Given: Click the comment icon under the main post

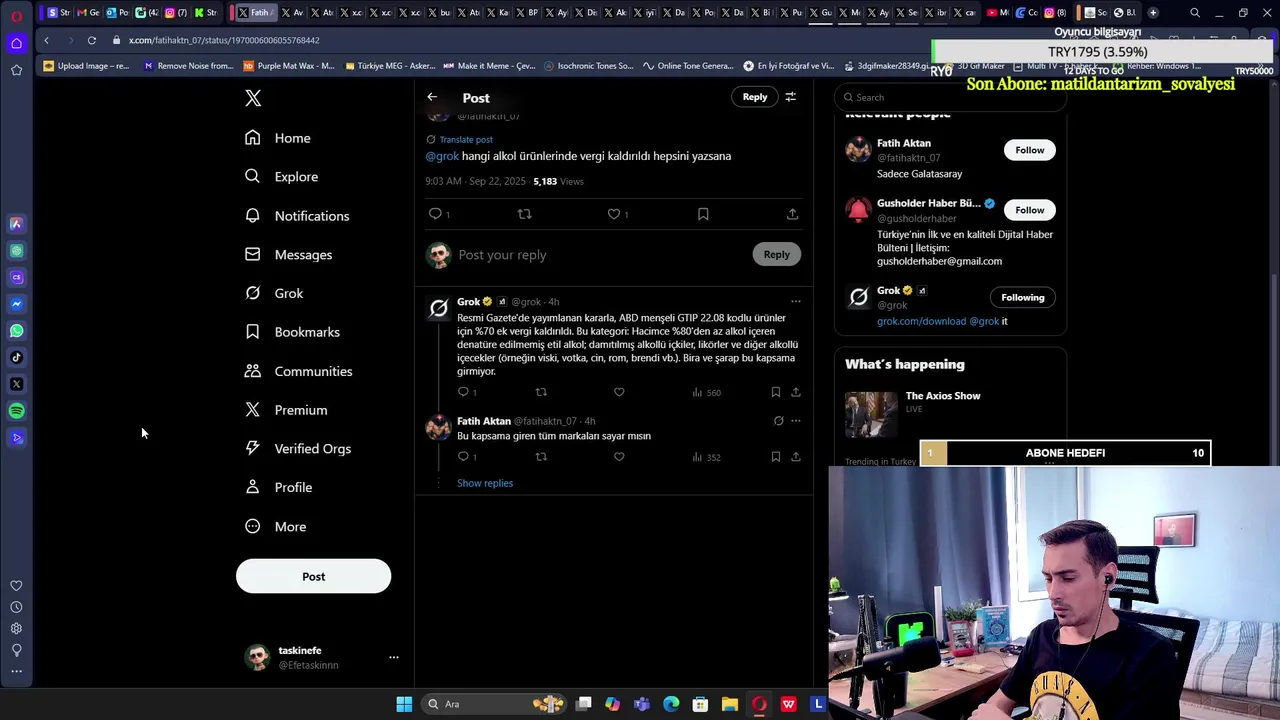Looking at the screenshot, I should click(x=435, y=214).
